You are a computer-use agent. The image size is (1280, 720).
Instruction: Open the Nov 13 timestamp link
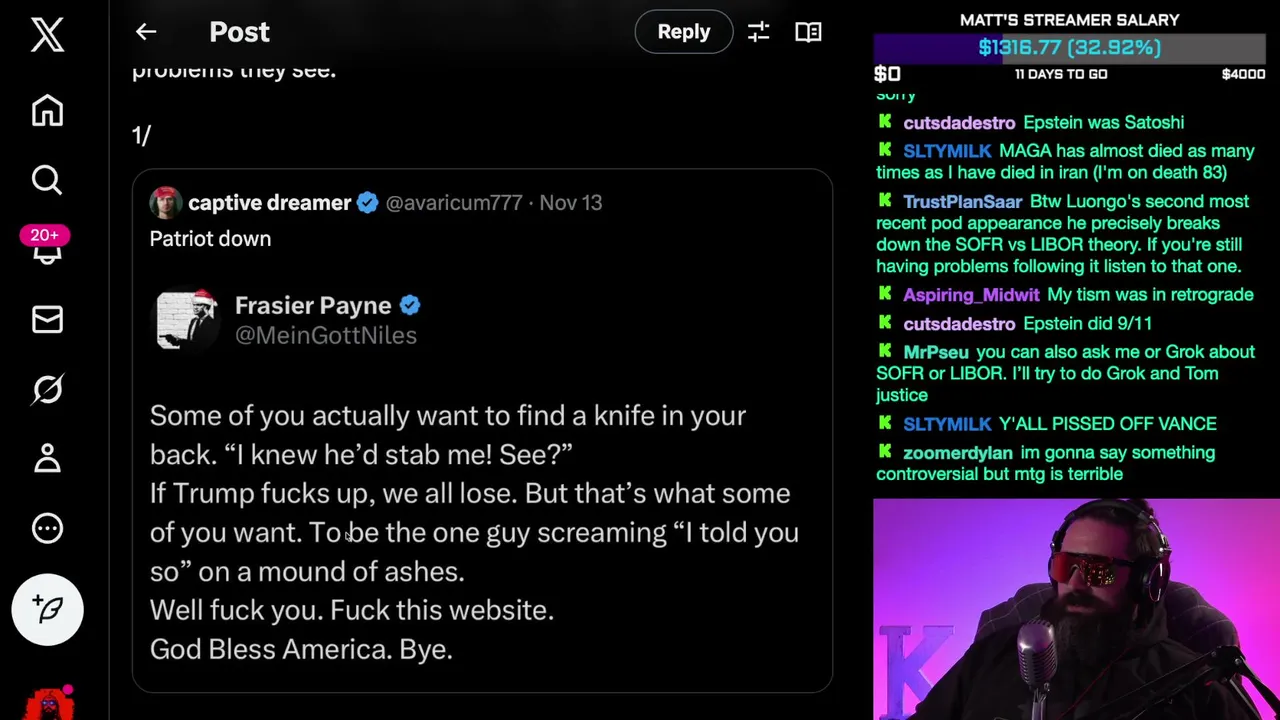[x=570, y=203]
